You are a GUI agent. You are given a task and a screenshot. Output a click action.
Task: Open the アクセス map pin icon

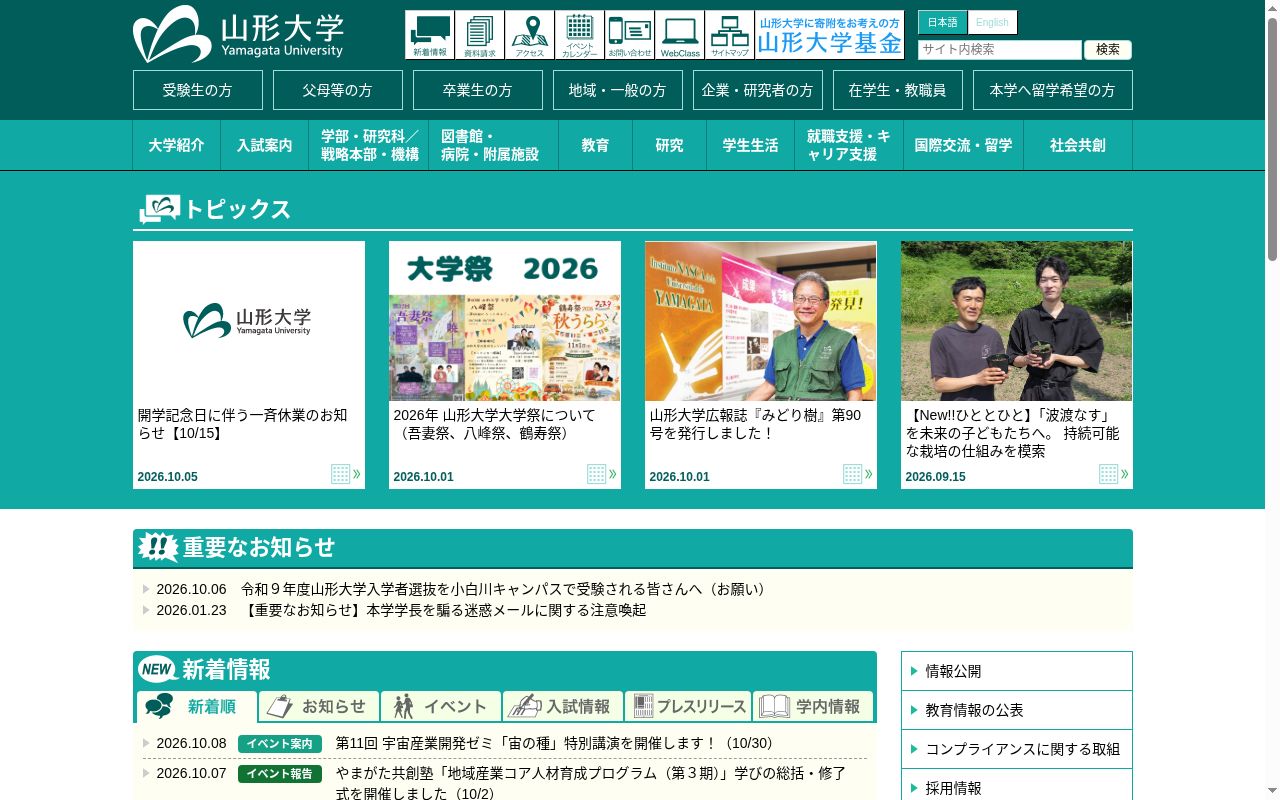[x=530, y=35]
